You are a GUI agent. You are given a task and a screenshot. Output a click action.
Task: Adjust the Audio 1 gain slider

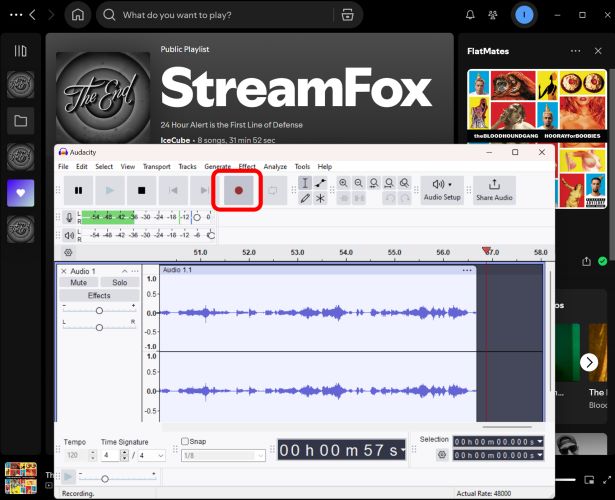pyautogui.click(x=99, y=311)
